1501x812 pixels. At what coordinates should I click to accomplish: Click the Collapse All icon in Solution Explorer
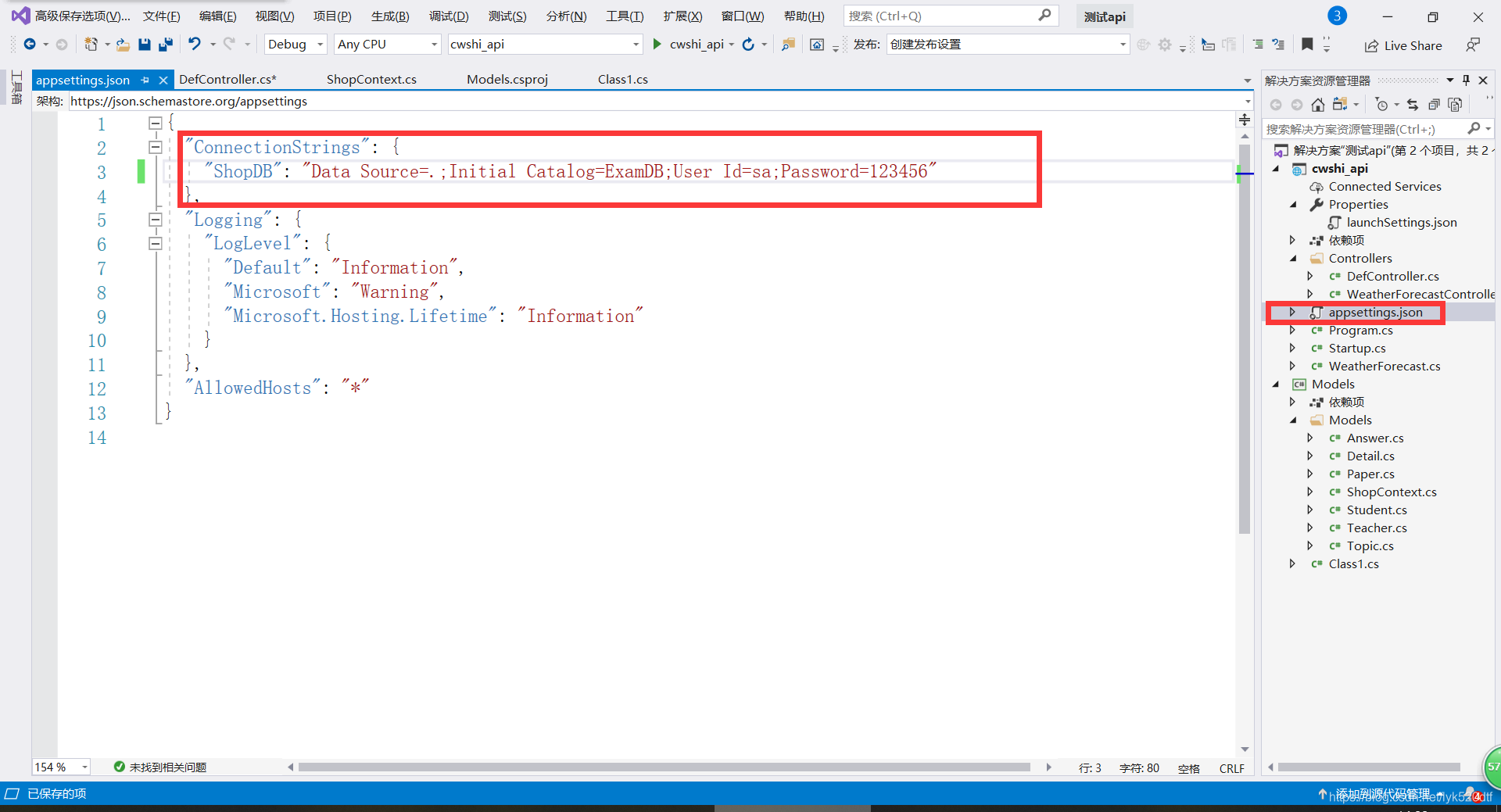1434,105
